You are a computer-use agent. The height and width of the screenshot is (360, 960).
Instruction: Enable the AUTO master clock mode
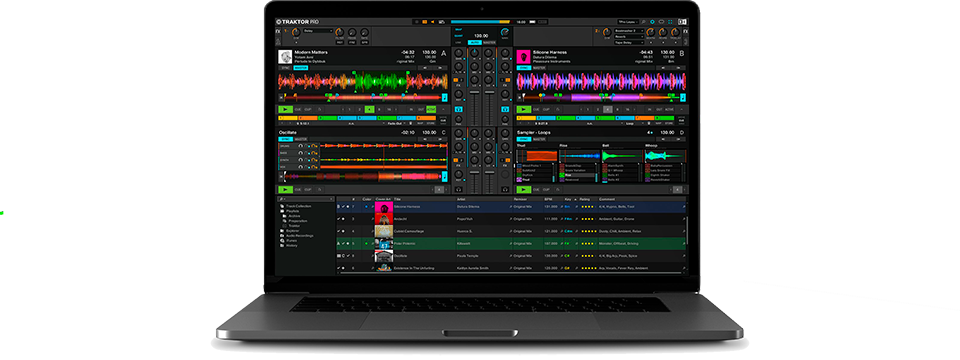(x=474, y=42)
